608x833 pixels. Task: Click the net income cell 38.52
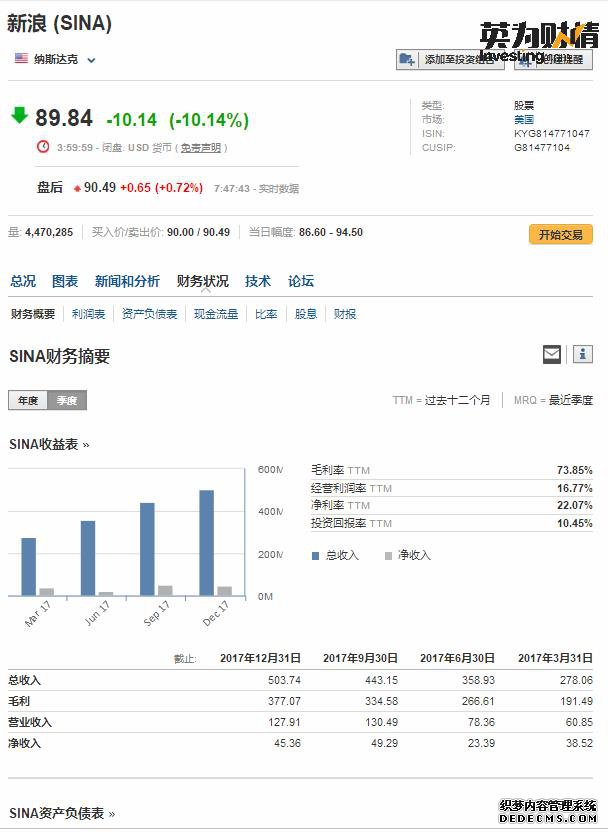[x=579, y=743]
